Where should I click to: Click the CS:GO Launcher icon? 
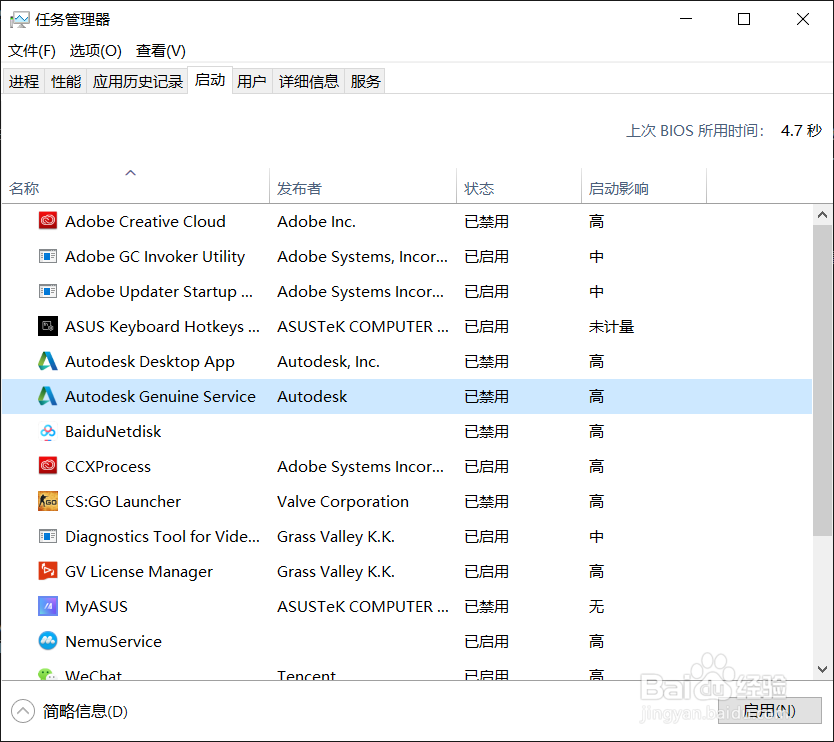click(x=48, y=501)
